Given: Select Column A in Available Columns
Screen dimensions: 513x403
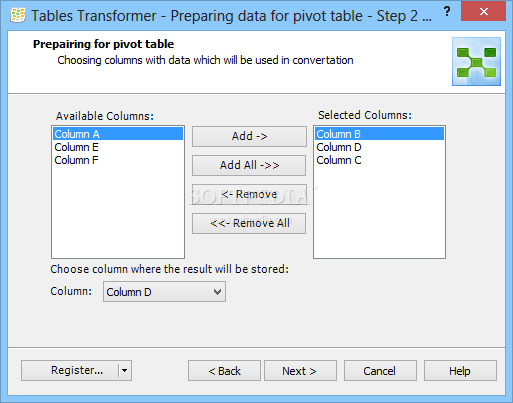Looking at the screenshot, I should (x=118, y=134).
